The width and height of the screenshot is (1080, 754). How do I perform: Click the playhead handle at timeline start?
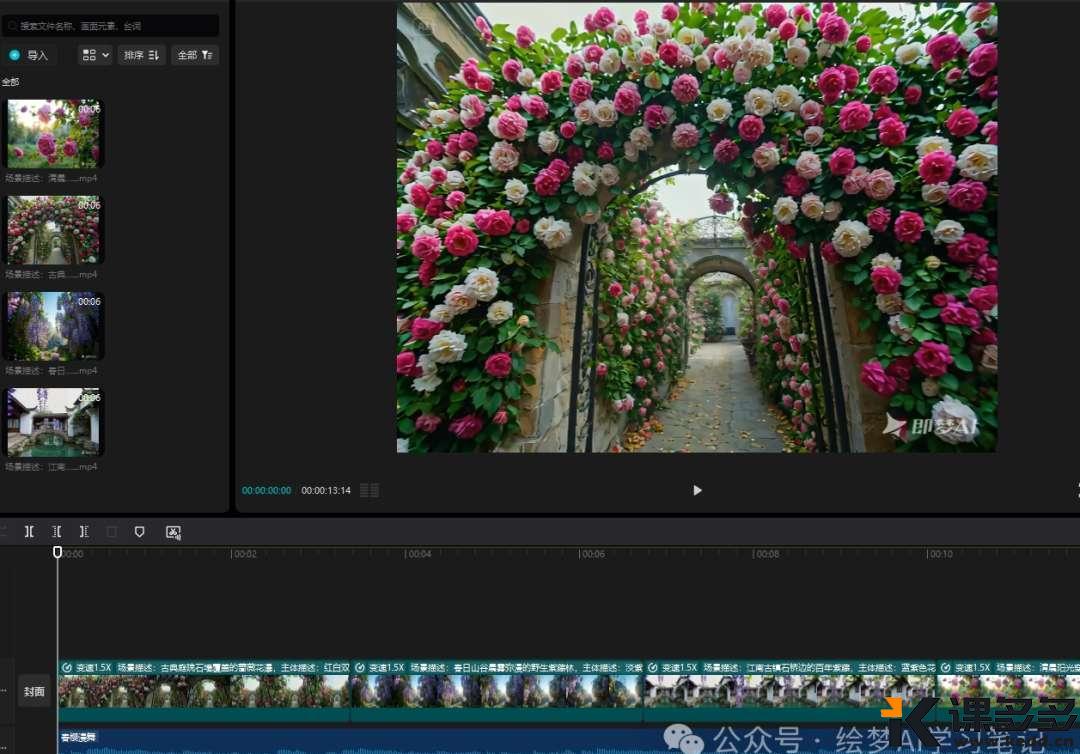pyautogui.click(x=57, y=552)
